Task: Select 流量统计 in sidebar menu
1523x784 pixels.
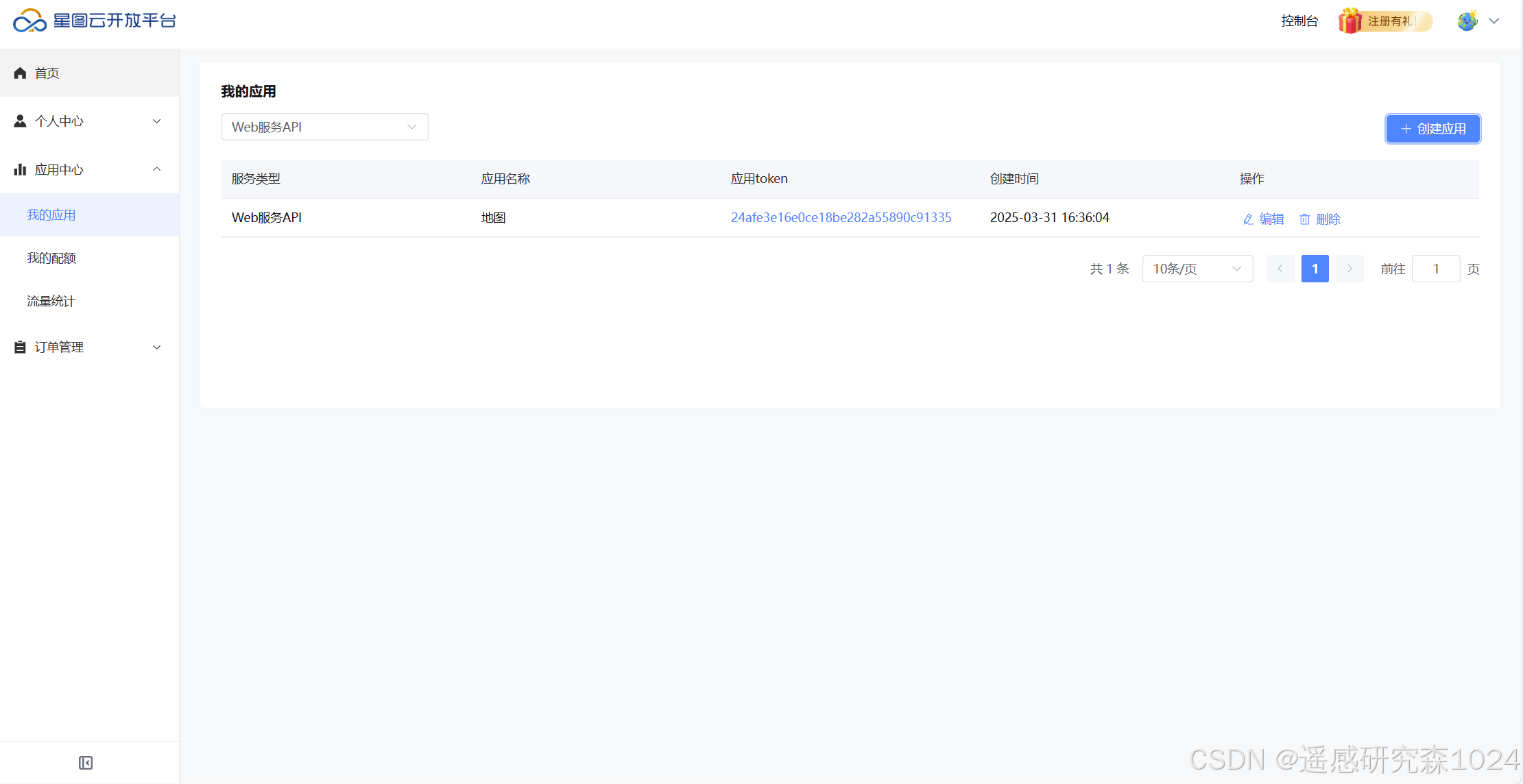Action: click(51, 302)
